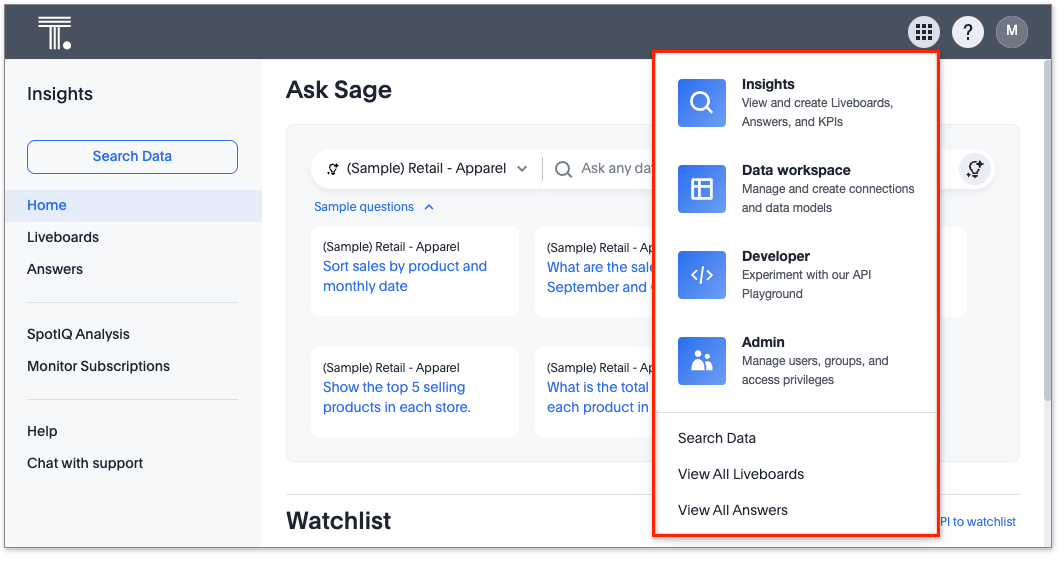Collapse the Sample questions section
1064x563 pixels.
[x=374, y=207]
